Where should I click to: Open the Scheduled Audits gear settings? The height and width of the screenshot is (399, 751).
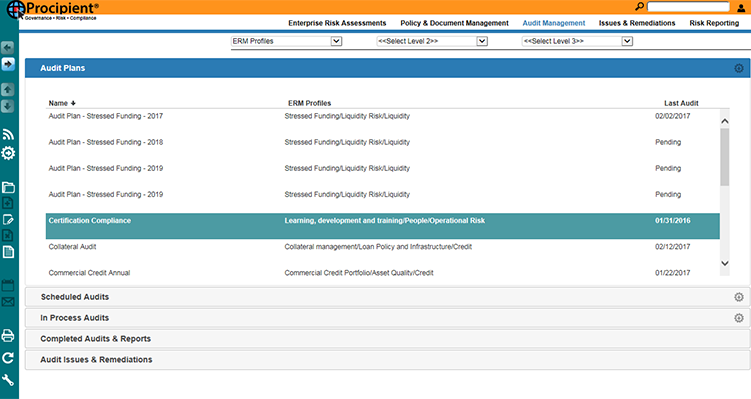click(739, 297)
